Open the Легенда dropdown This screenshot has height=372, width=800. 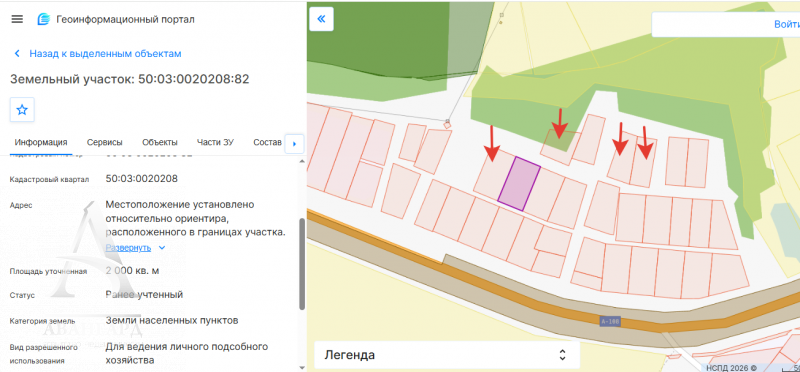[447, 355]
